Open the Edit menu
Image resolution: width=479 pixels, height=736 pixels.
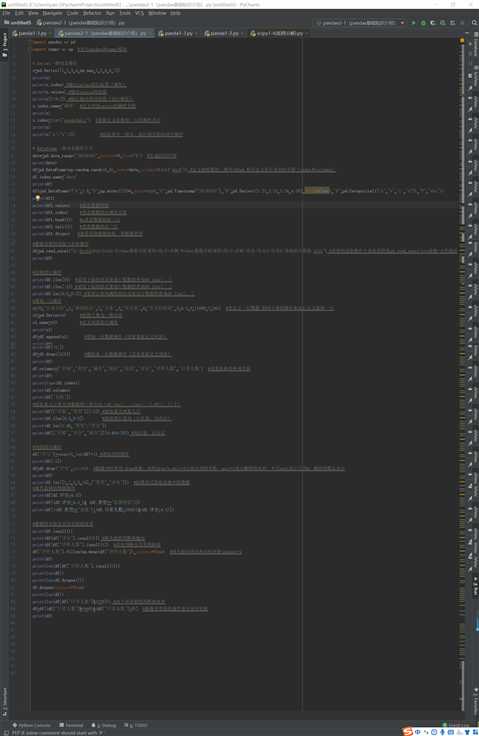19,13
